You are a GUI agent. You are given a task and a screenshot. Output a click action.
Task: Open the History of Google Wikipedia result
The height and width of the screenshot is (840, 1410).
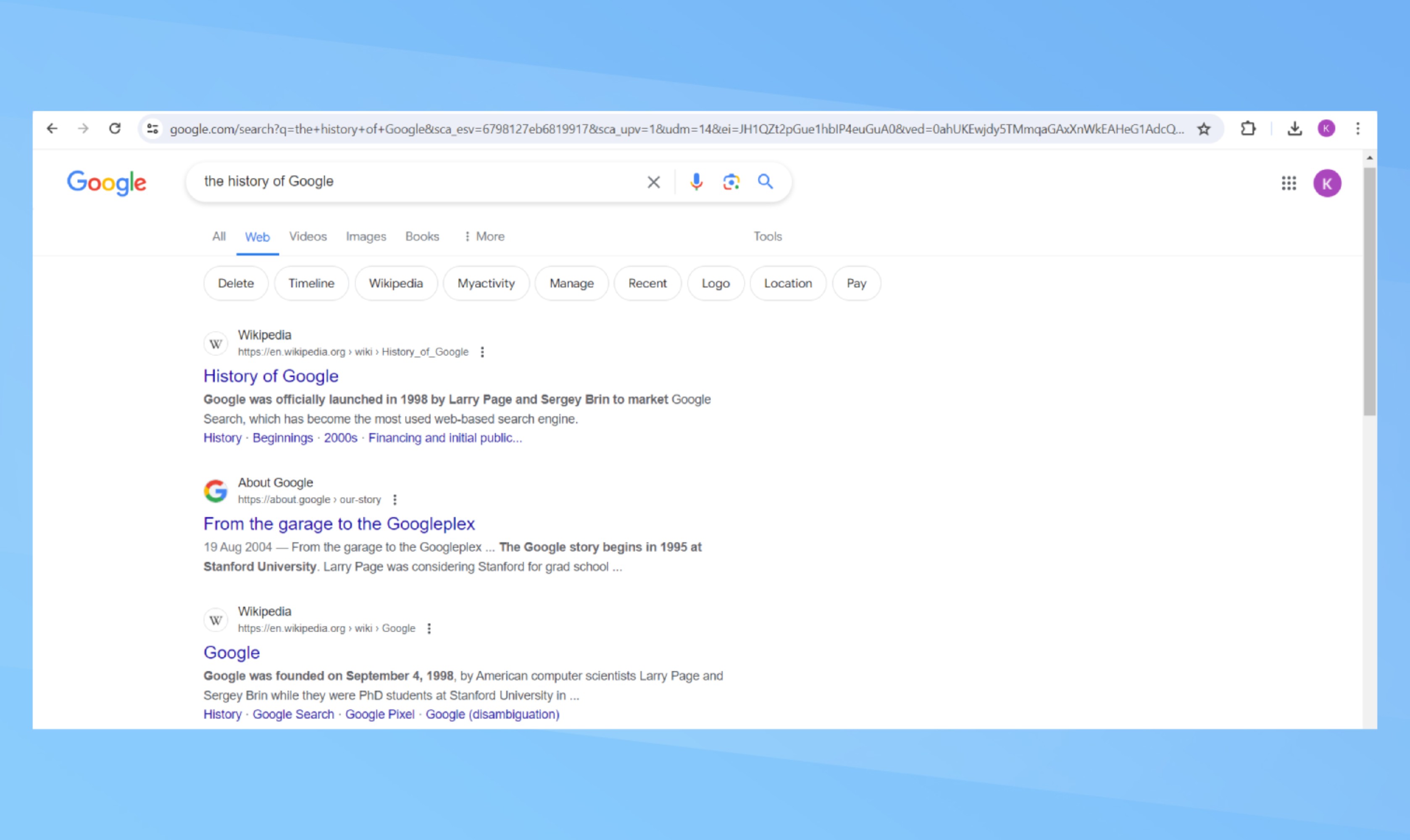[271, 376]
